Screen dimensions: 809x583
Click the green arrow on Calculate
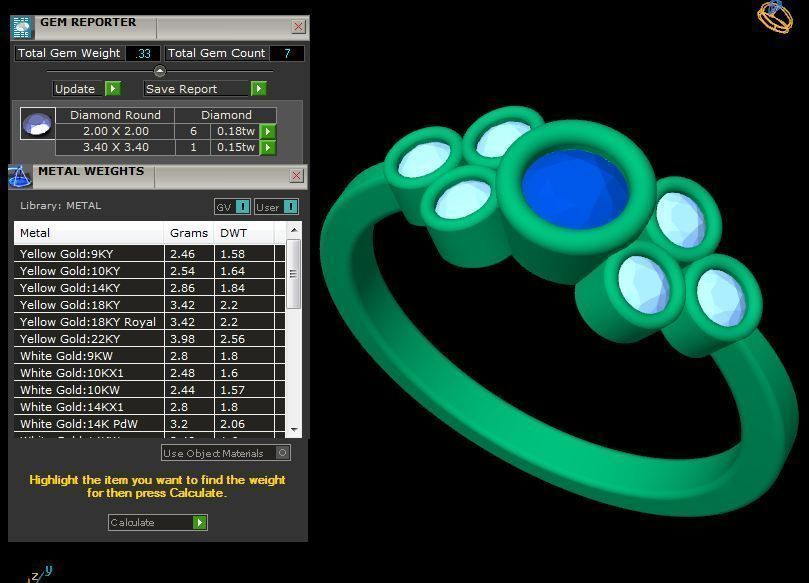(199, 523)
